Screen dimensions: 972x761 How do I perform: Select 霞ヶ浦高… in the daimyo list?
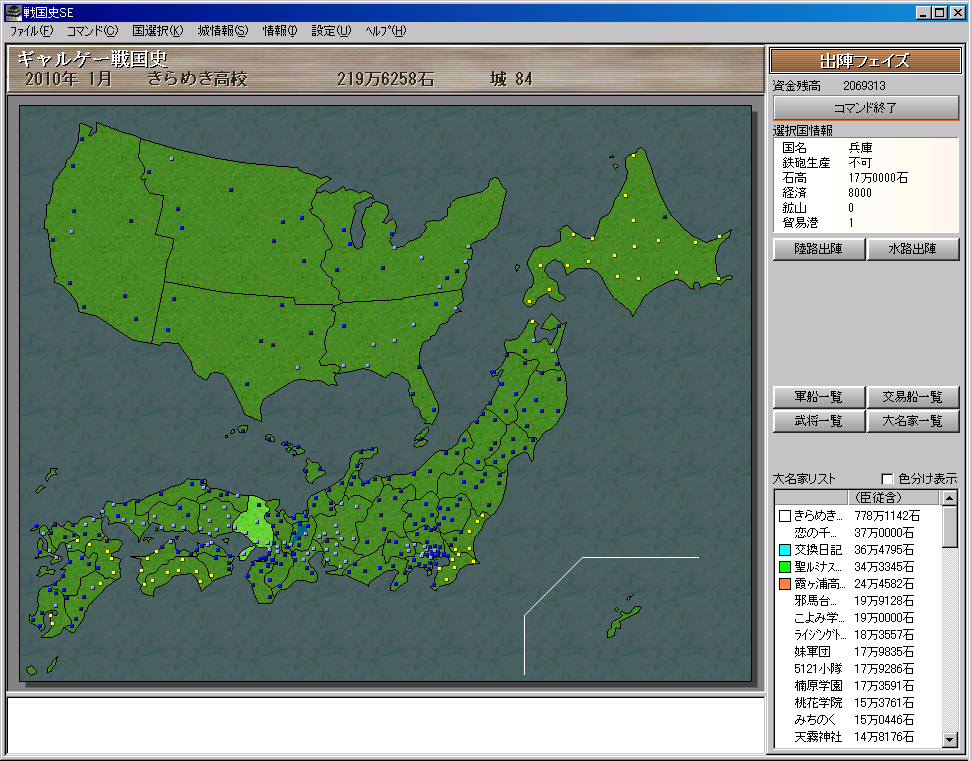tap(858, 584)
